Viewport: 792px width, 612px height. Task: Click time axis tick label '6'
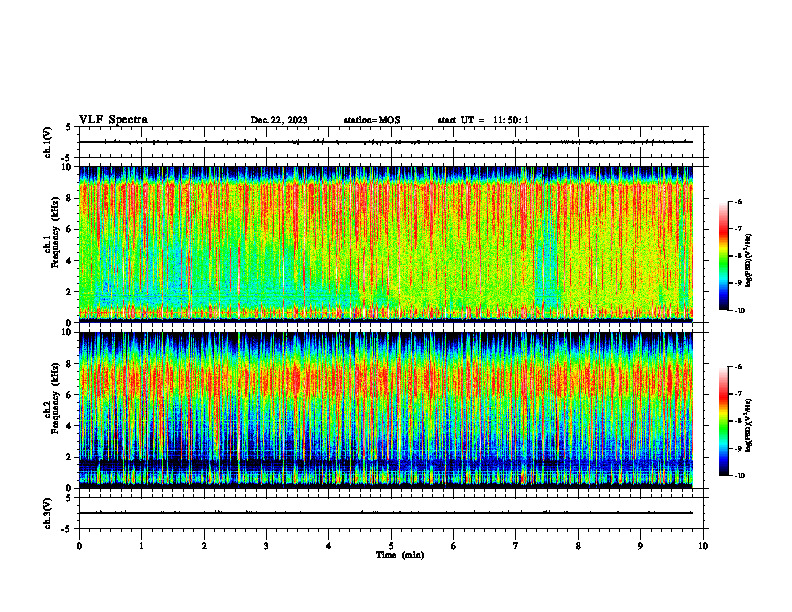click(x=453, y=546)
